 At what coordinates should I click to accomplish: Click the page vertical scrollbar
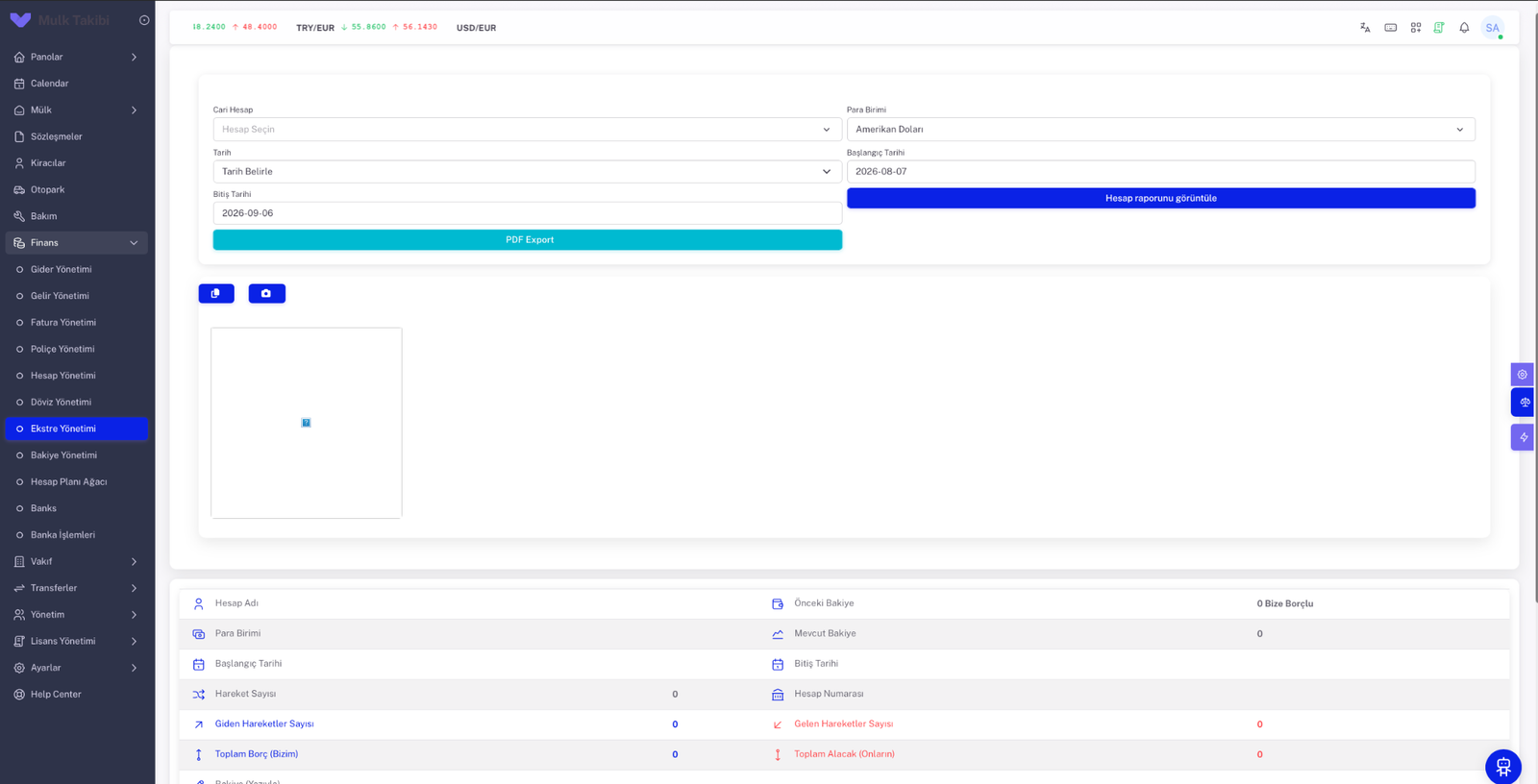pos(1535,307)
